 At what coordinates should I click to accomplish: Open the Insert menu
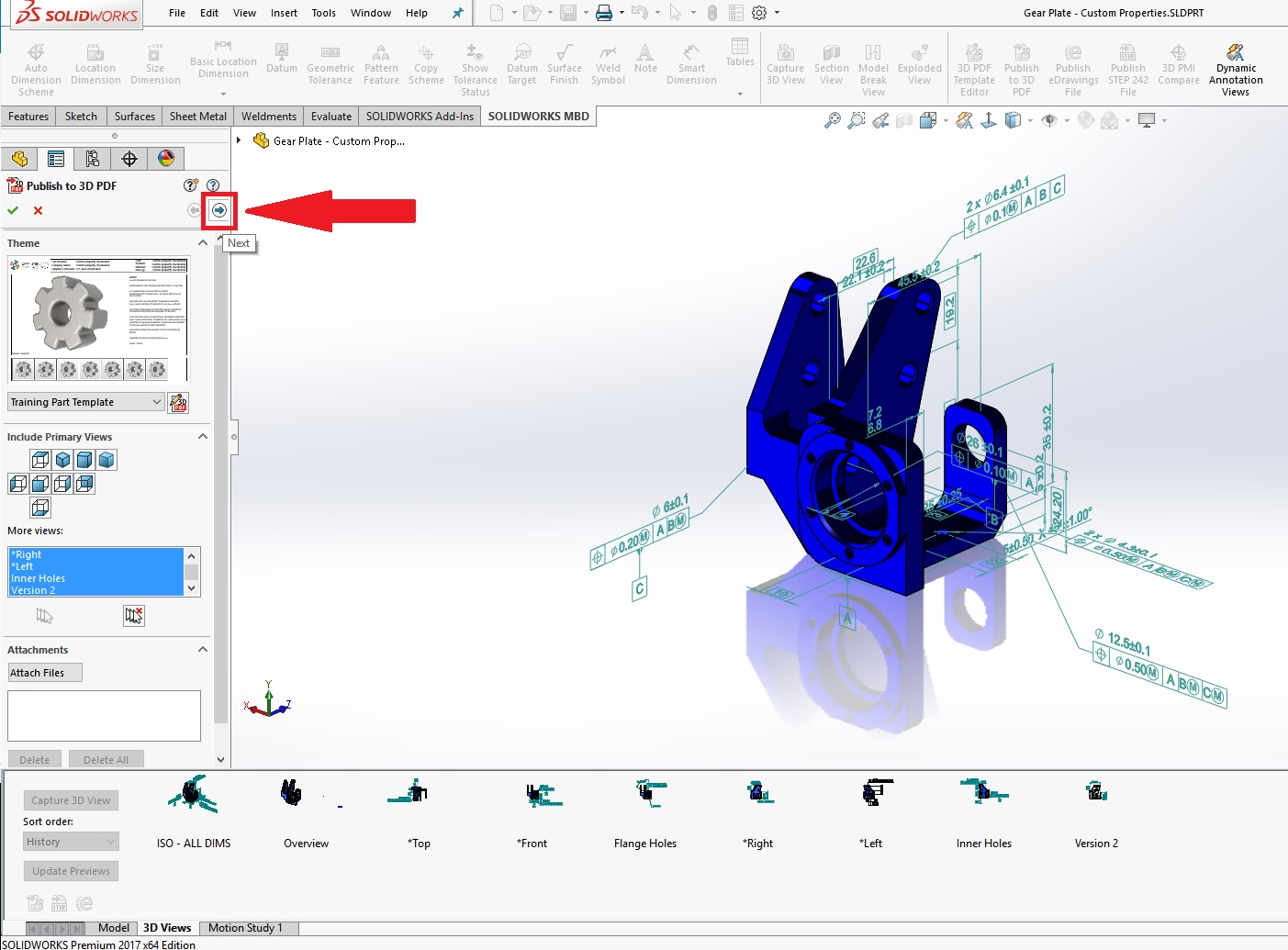pyautogui.click(x=284, y=13)
